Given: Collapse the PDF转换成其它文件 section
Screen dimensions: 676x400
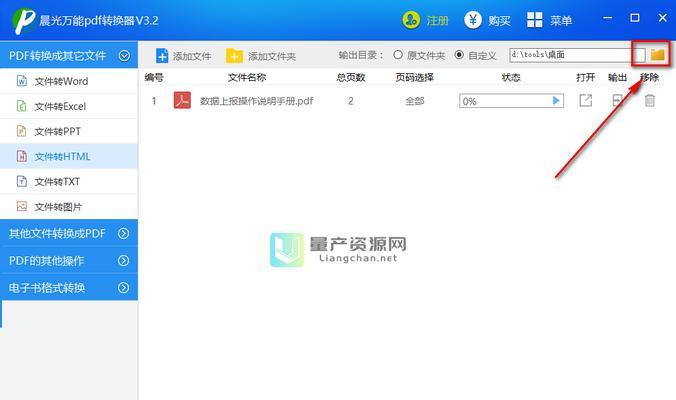Looking at the screenshot, I should [69, 56].
